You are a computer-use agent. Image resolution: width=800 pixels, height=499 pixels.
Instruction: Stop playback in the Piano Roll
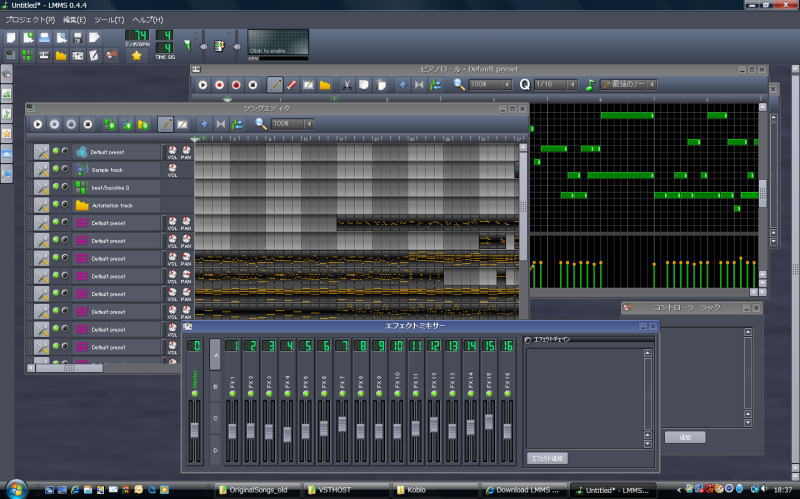[x=253, y=85]
